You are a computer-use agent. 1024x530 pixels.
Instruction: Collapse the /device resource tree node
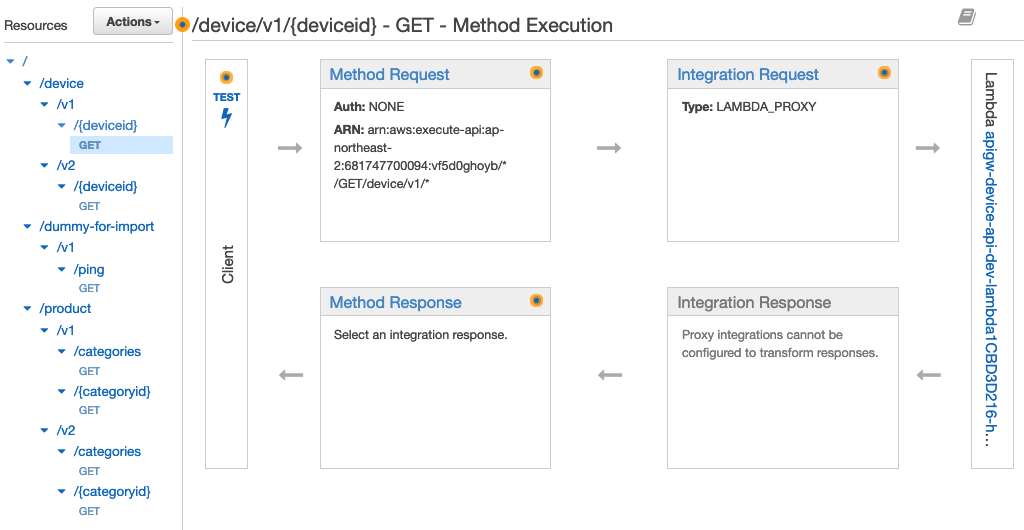coord(28,84)
